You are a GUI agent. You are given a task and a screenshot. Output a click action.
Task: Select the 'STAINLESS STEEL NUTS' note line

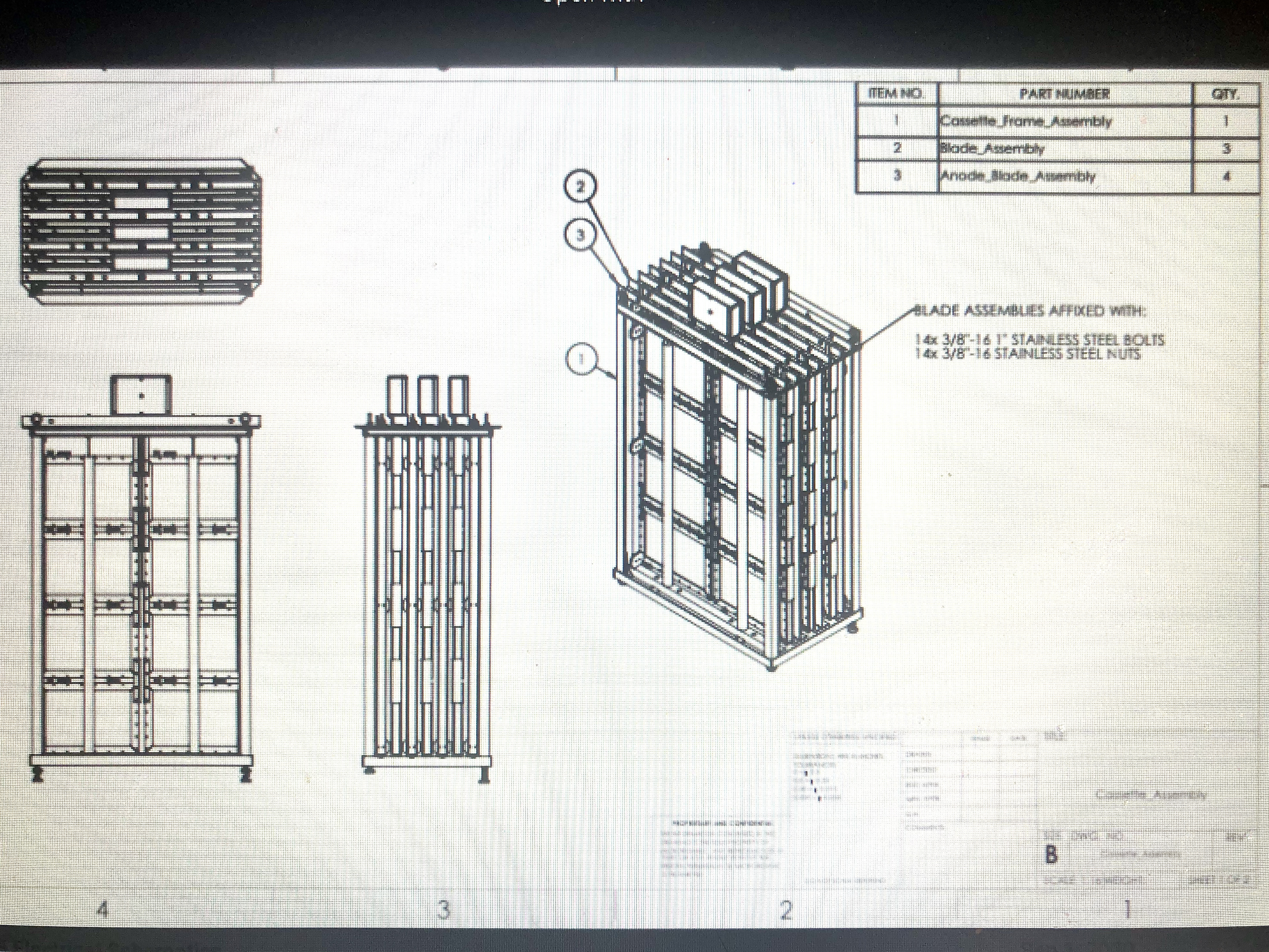(1028, 354)
